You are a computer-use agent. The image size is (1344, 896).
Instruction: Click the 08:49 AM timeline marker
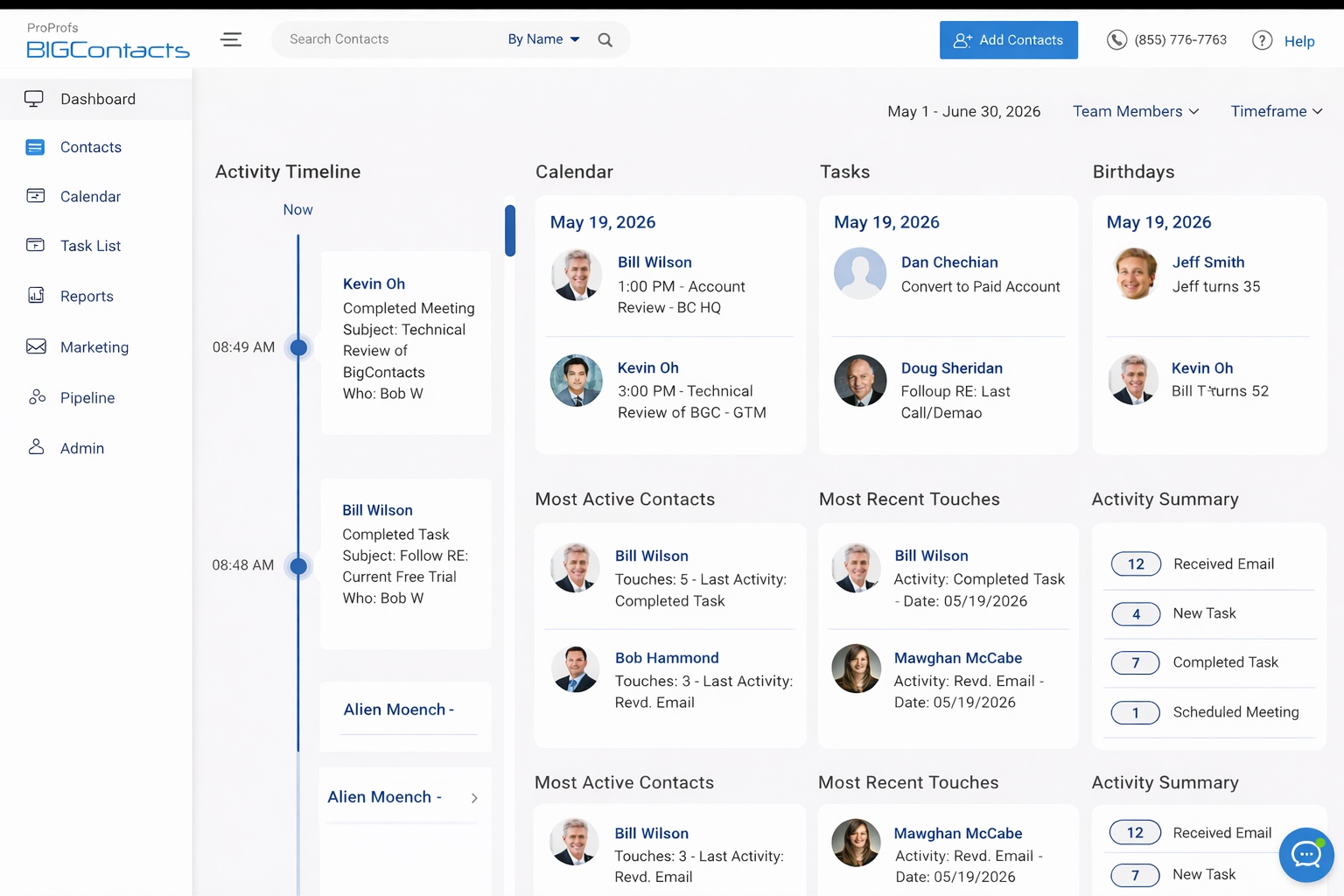click(x=298, y=347)
